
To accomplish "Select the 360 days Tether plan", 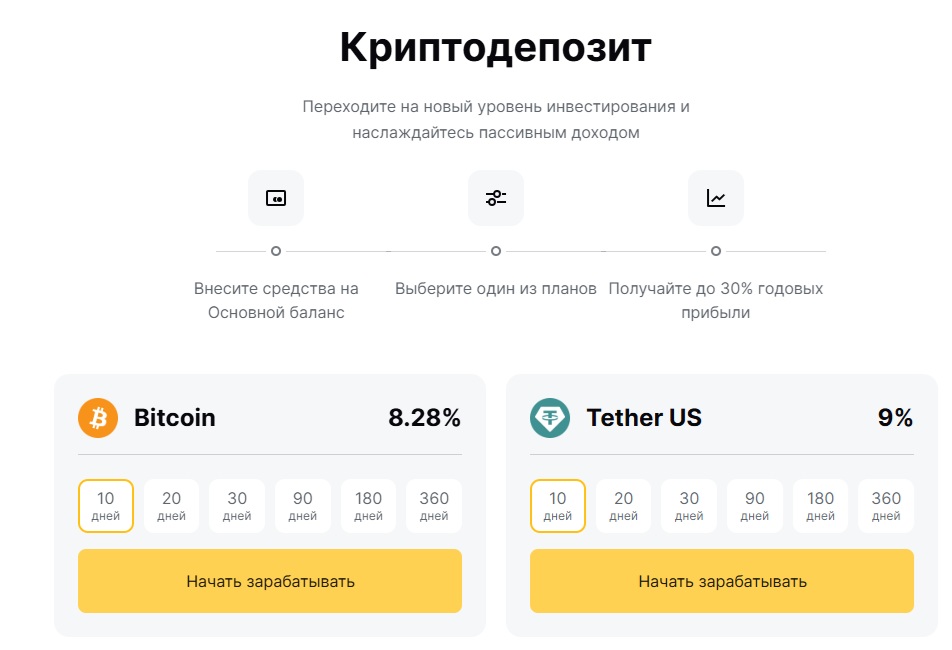I will pyautogui.click(x=886, y=506).
